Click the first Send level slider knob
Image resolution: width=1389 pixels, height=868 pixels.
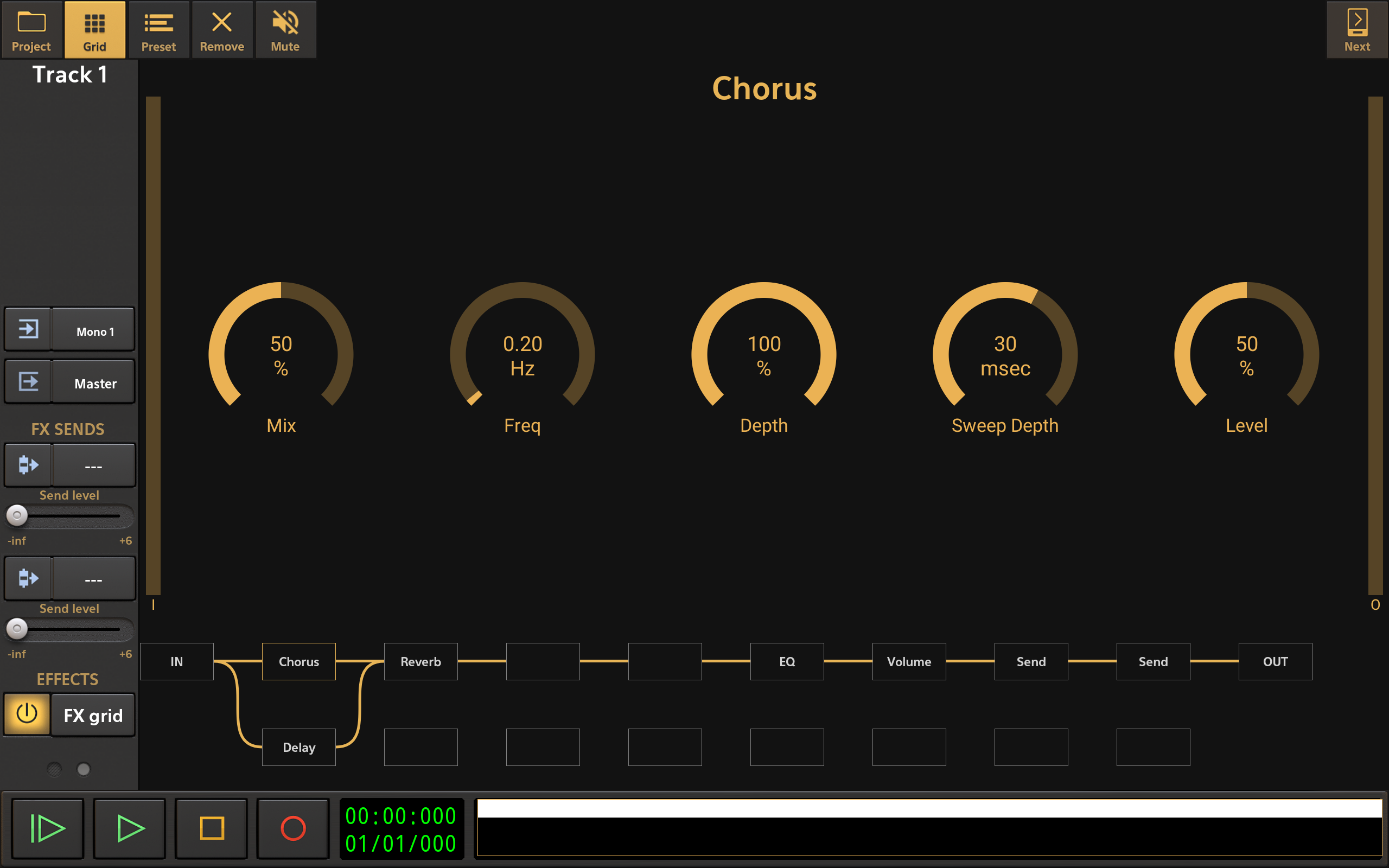point(17,515)
